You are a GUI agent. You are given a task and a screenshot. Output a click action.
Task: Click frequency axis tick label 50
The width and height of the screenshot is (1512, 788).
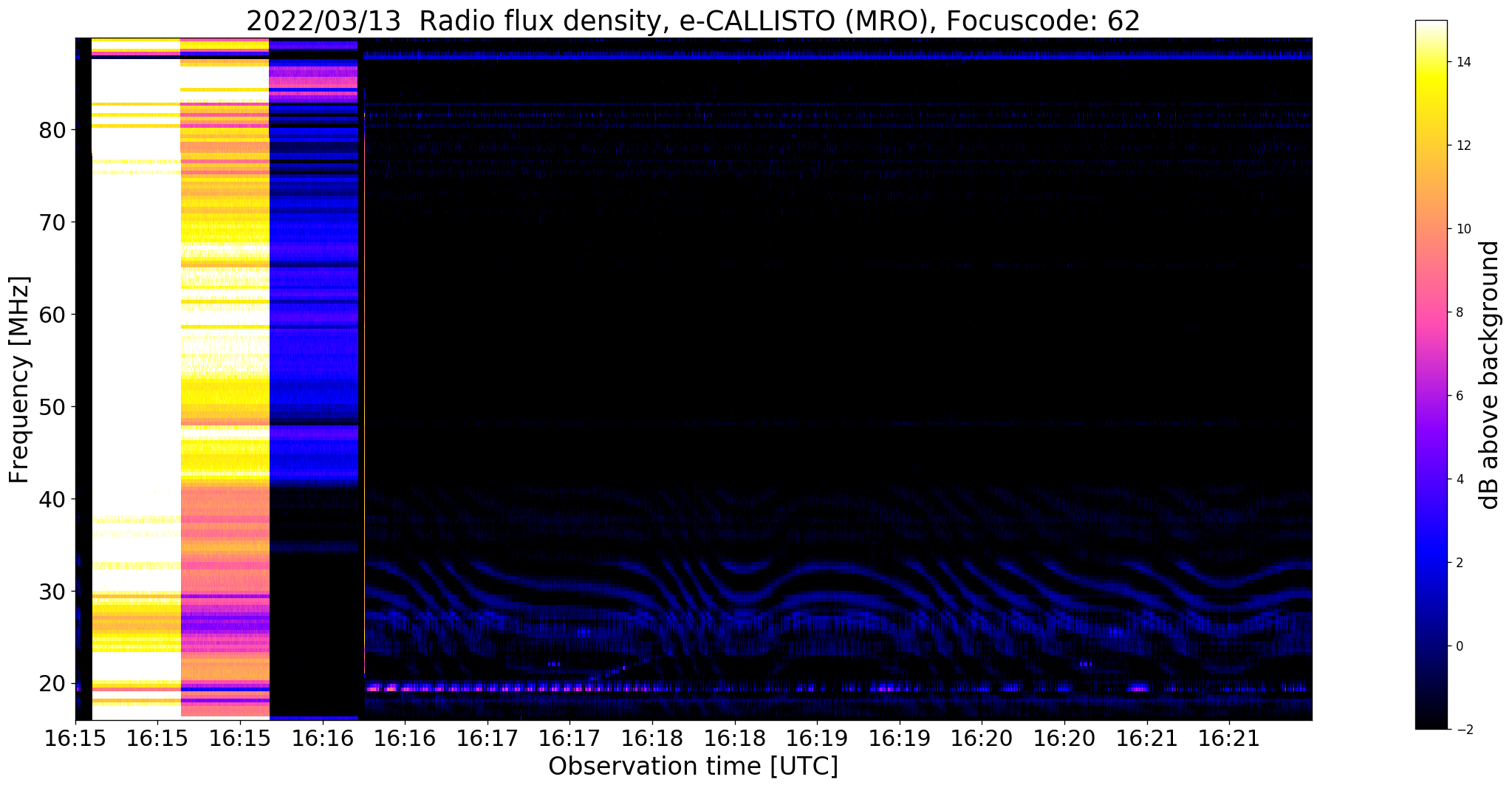click(x=53, y=407)
